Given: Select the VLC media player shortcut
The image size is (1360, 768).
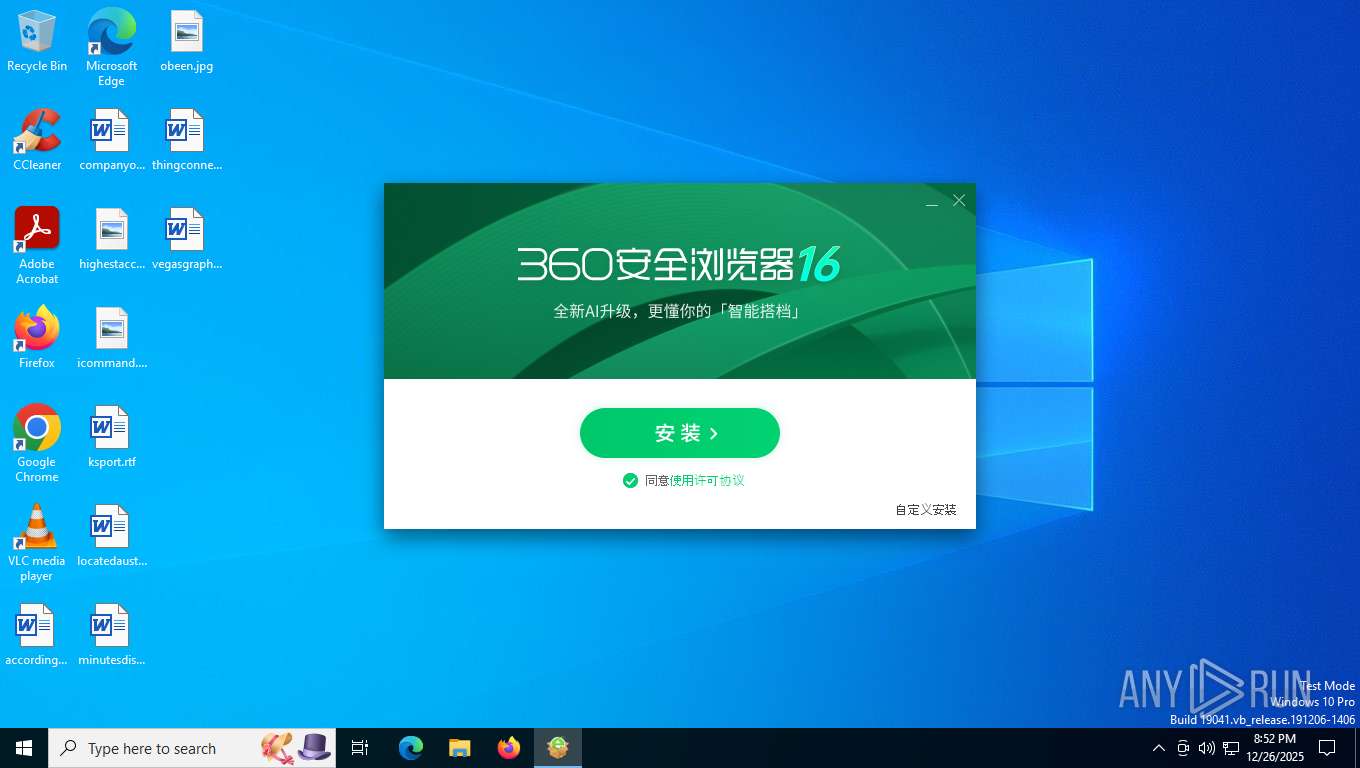Looking at the screenshot, I should tap(37, 542).
